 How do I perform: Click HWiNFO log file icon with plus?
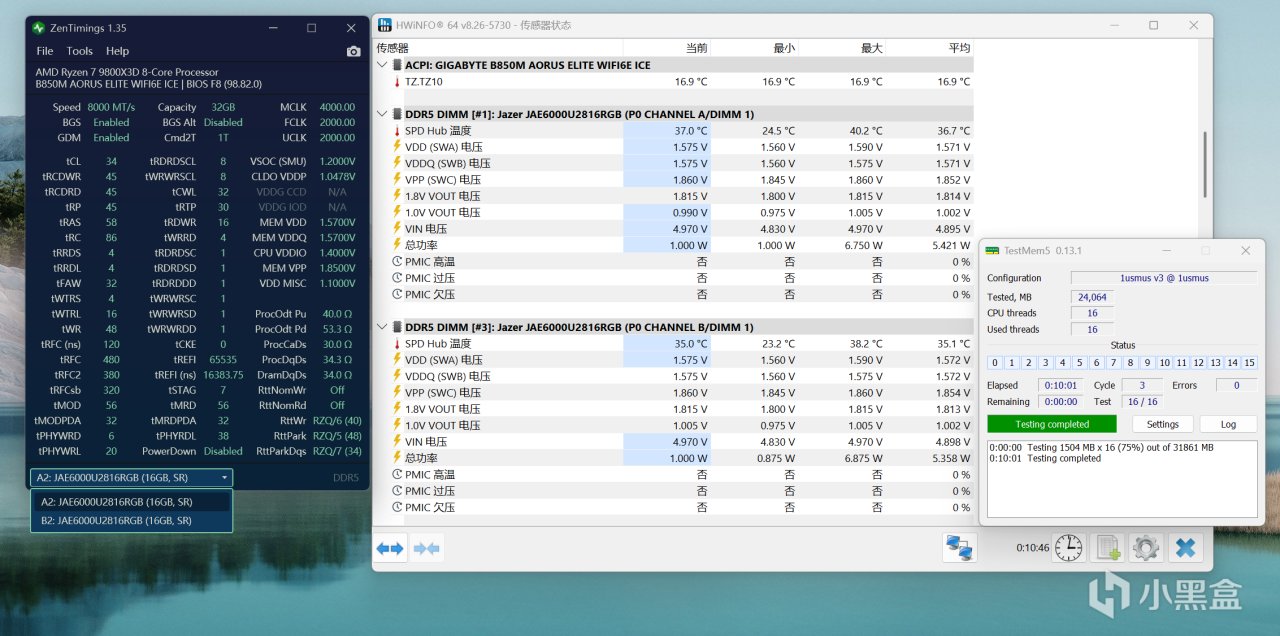1108,547
